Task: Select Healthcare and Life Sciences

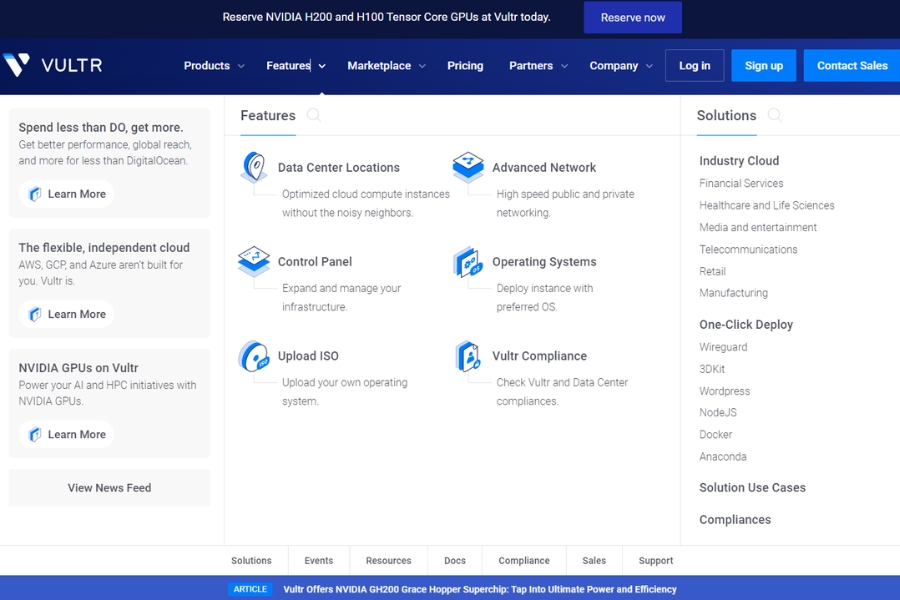Action: [766, 205]
